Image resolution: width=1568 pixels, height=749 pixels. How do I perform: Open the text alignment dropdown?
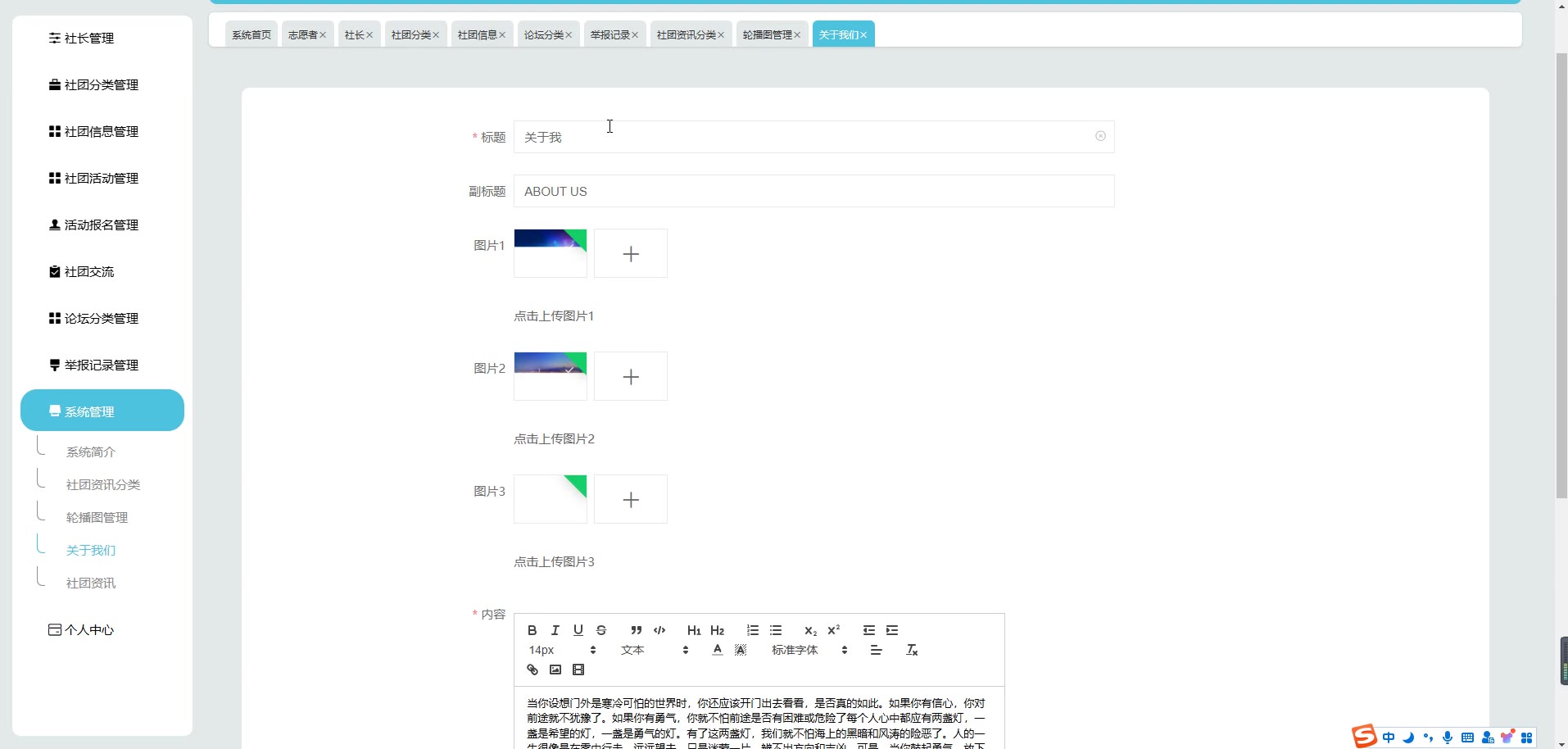(x=876, y=650)
